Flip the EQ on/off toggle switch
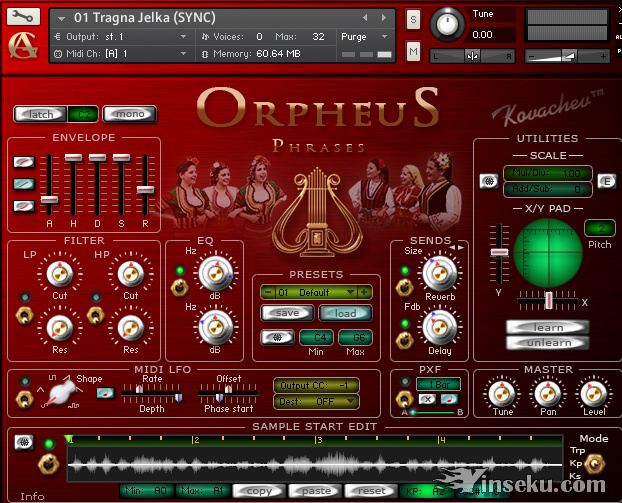 (x=180, y=288)
